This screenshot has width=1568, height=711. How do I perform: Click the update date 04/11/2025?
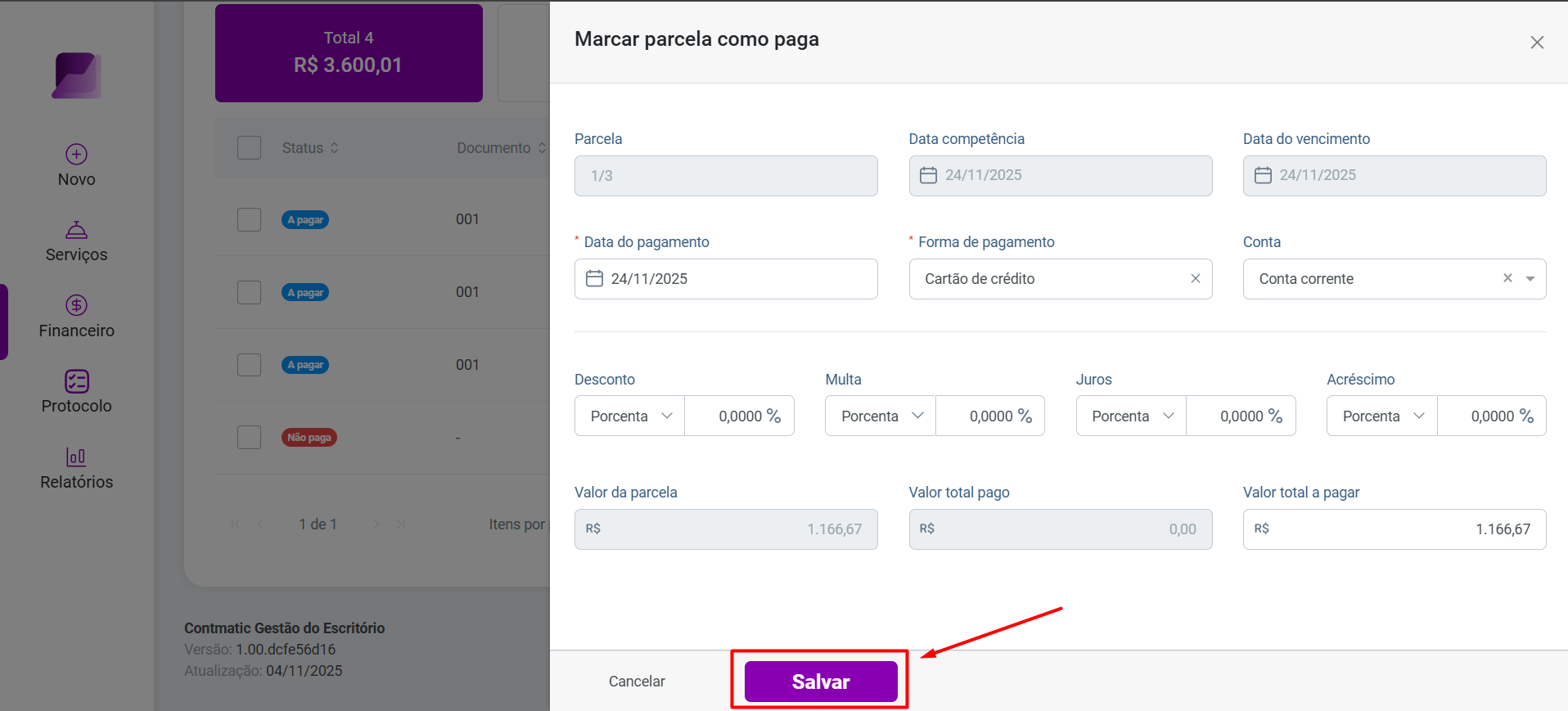pos(304,671)
